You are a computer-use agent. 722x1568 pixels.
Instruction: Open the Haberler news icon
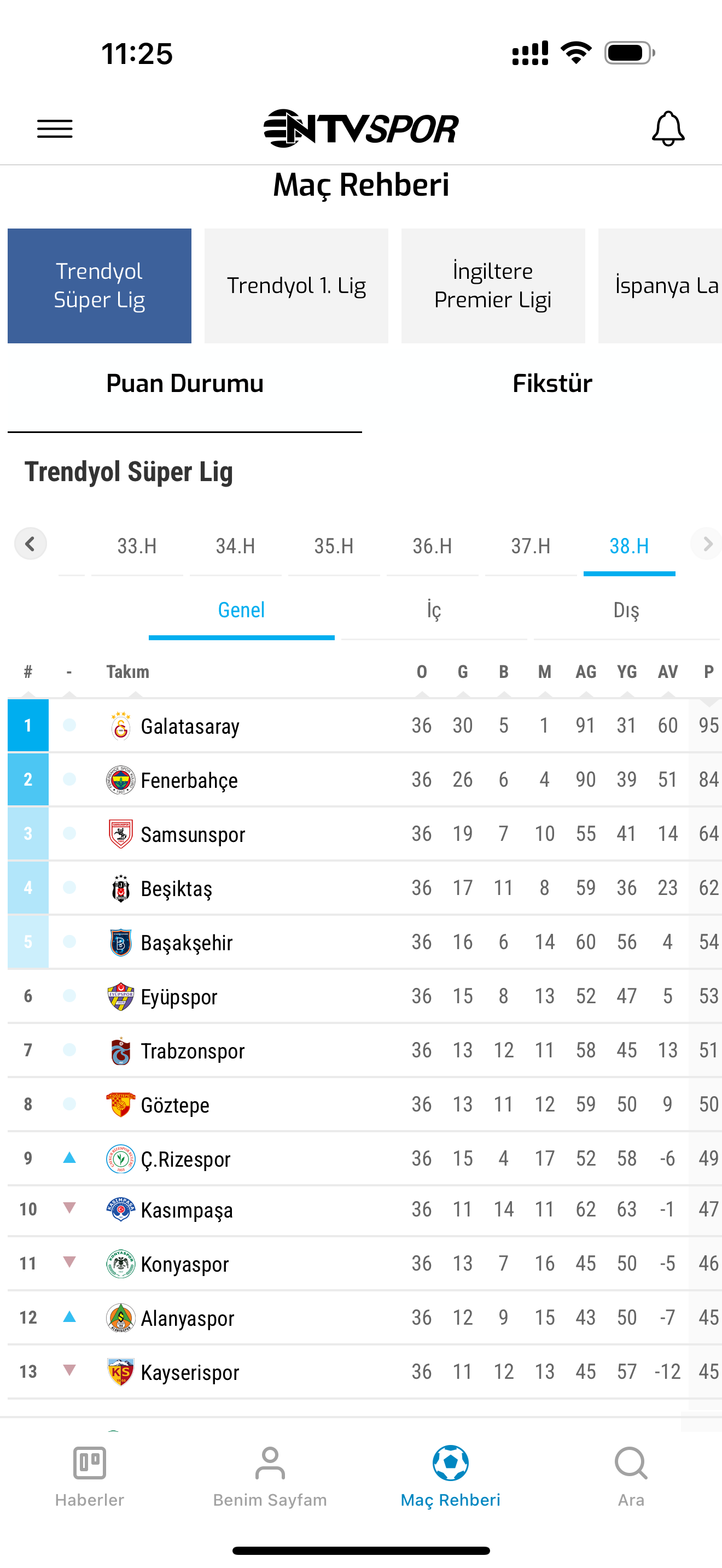pyautogui.click(x=90, y=1462)
